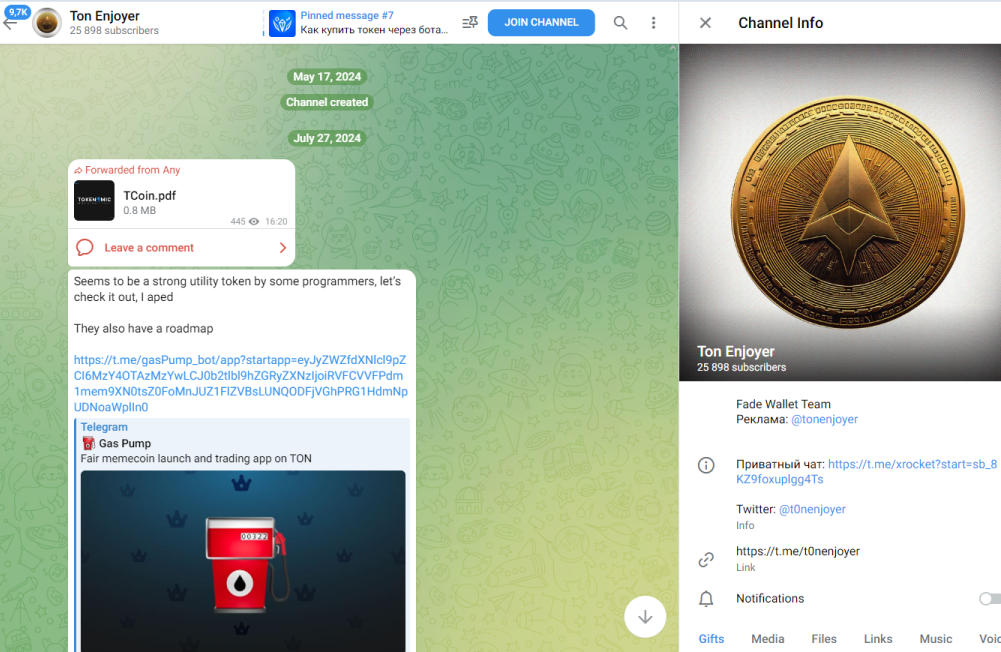Click the July 27, 2024 date badge
The height and width of the screenshot is (652, 1001).
click(x=327, y=138)
